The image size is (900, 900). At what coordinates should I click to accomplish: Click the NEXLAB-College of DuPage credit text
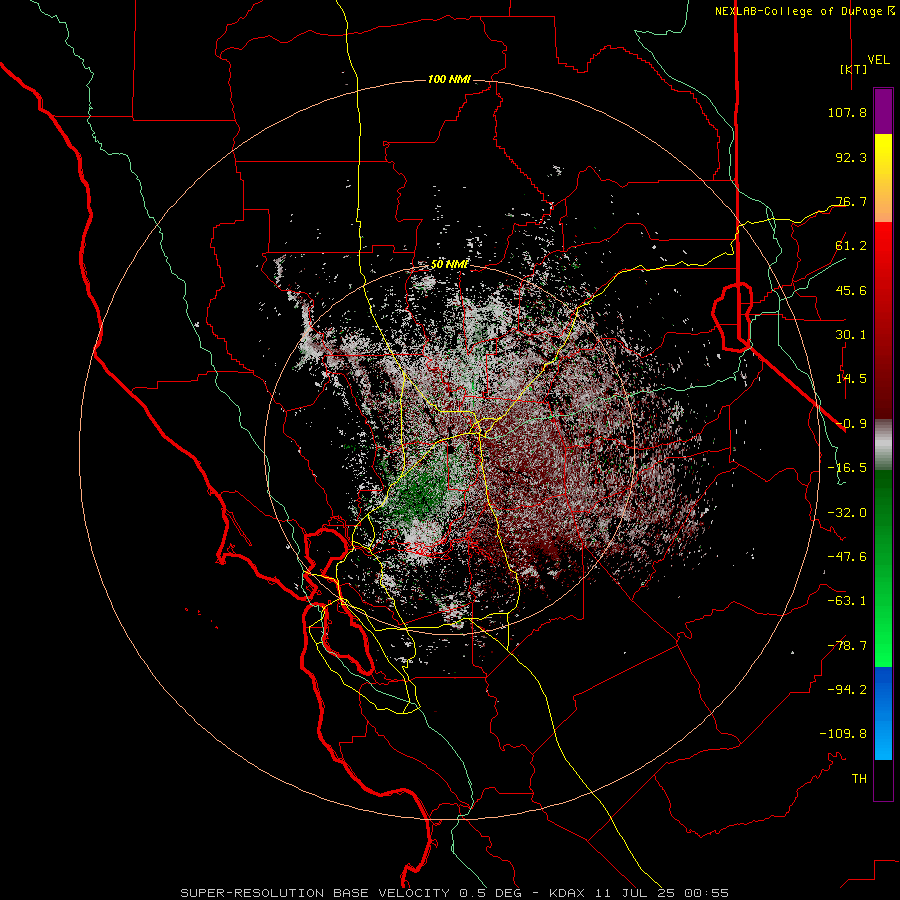805,11
